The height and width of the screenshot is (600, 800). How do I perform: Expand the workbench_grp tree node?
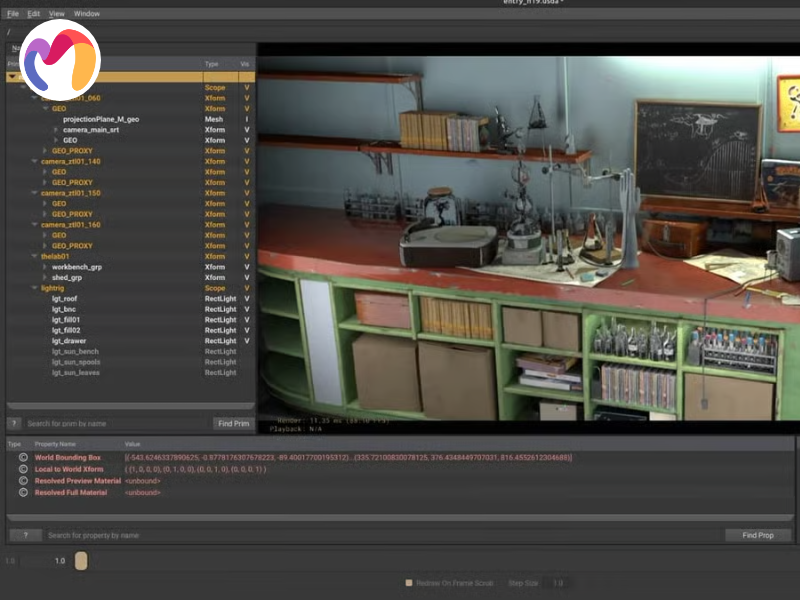[x=45, y=267]
